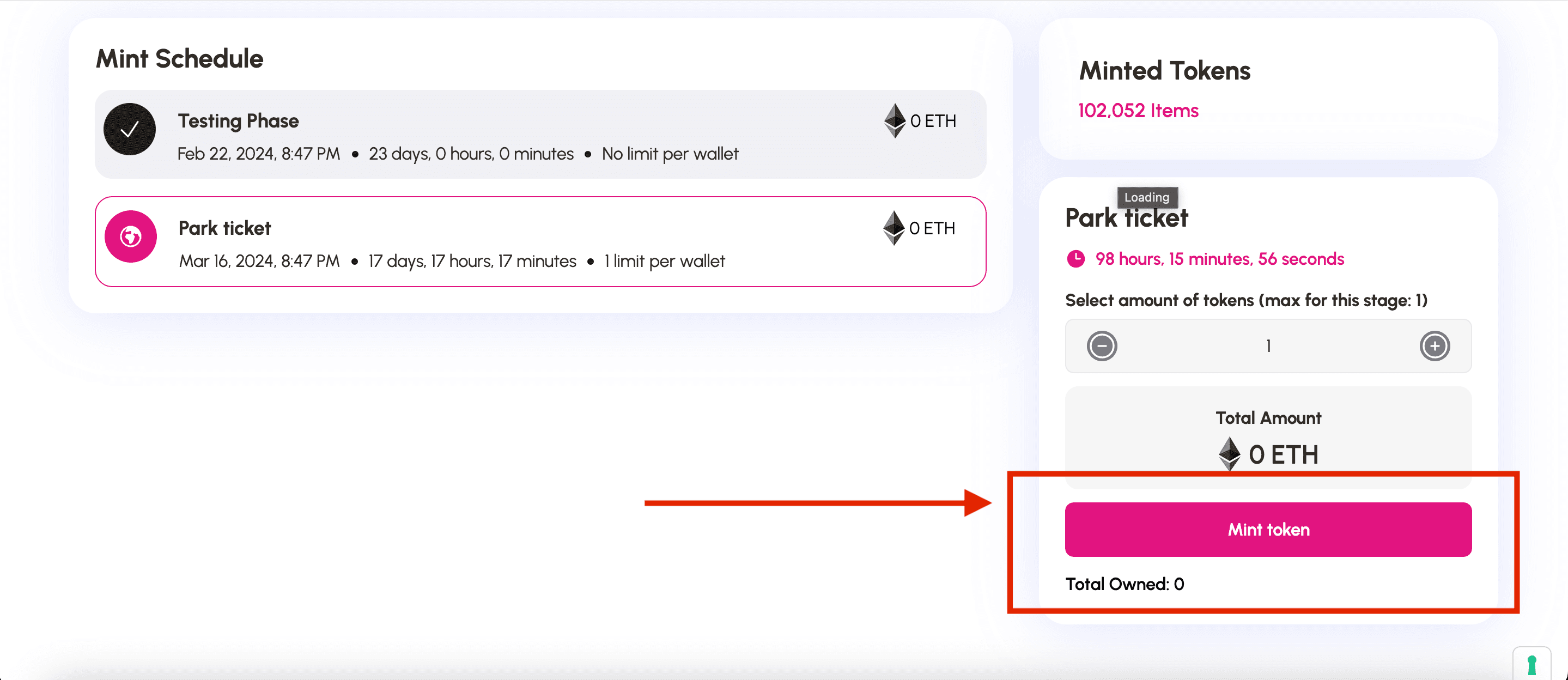
Task: Click the 102,052 Items minted count
Action: (1138, 110)
